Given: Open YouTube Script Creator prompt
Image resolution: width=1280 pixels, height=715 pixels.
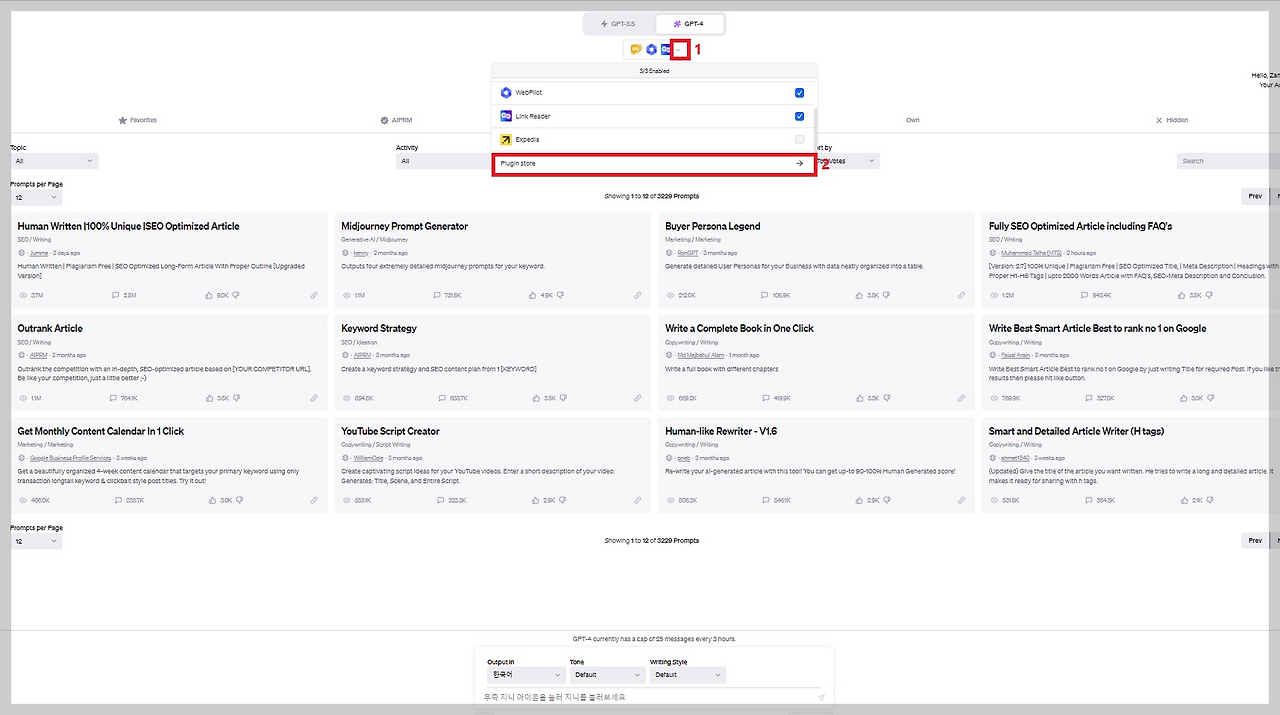Looking at the screenshot, I should (x=390, y=431).
